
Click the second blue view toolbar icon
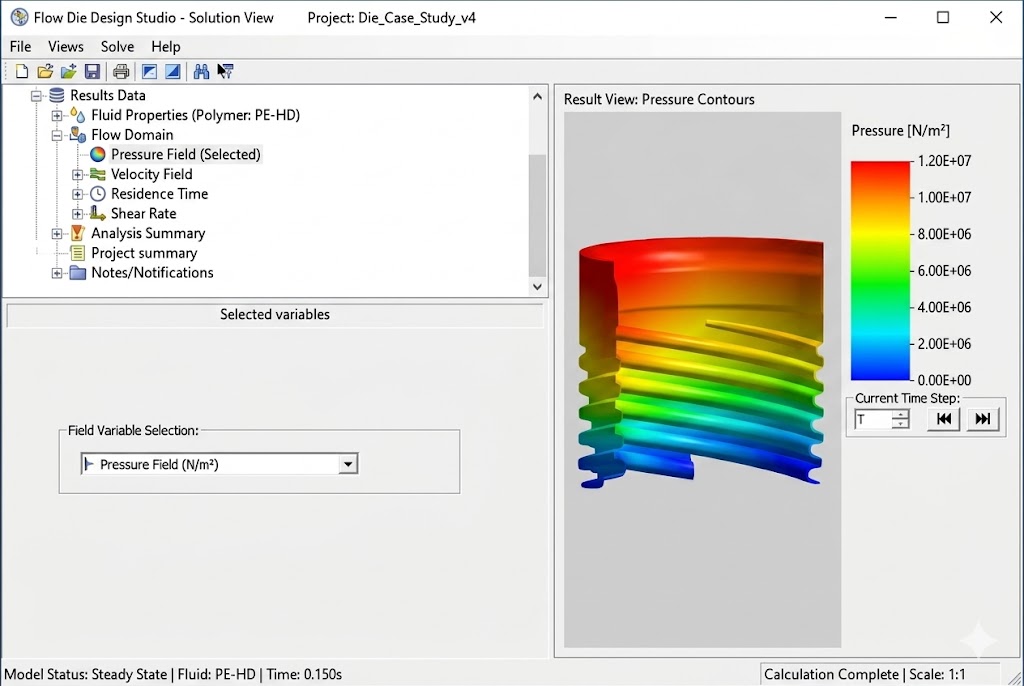pos(172,71)
